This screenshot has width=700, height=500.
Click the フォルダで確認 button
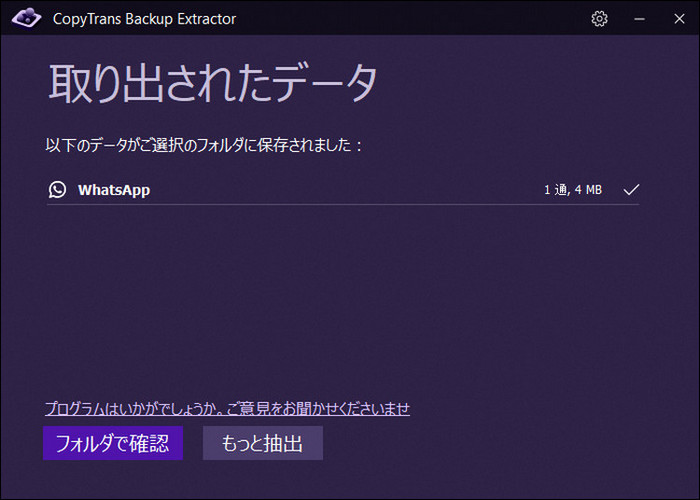pos(113,443)
